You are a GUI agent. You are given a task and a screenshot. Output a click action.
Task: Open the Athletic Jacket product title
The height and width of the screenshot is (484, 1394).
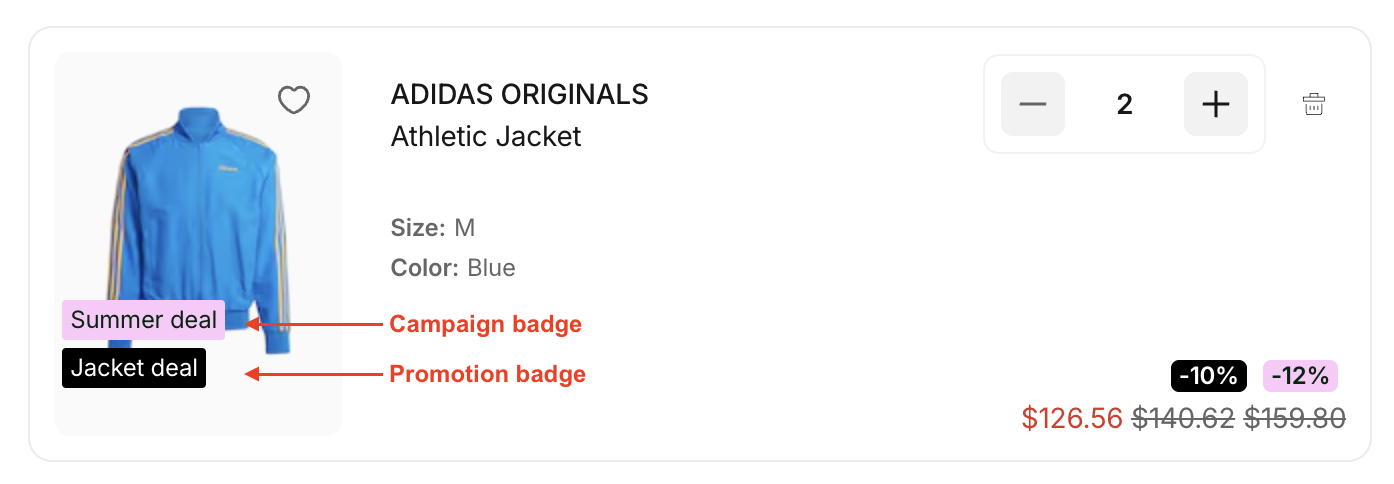coord(486,136)
